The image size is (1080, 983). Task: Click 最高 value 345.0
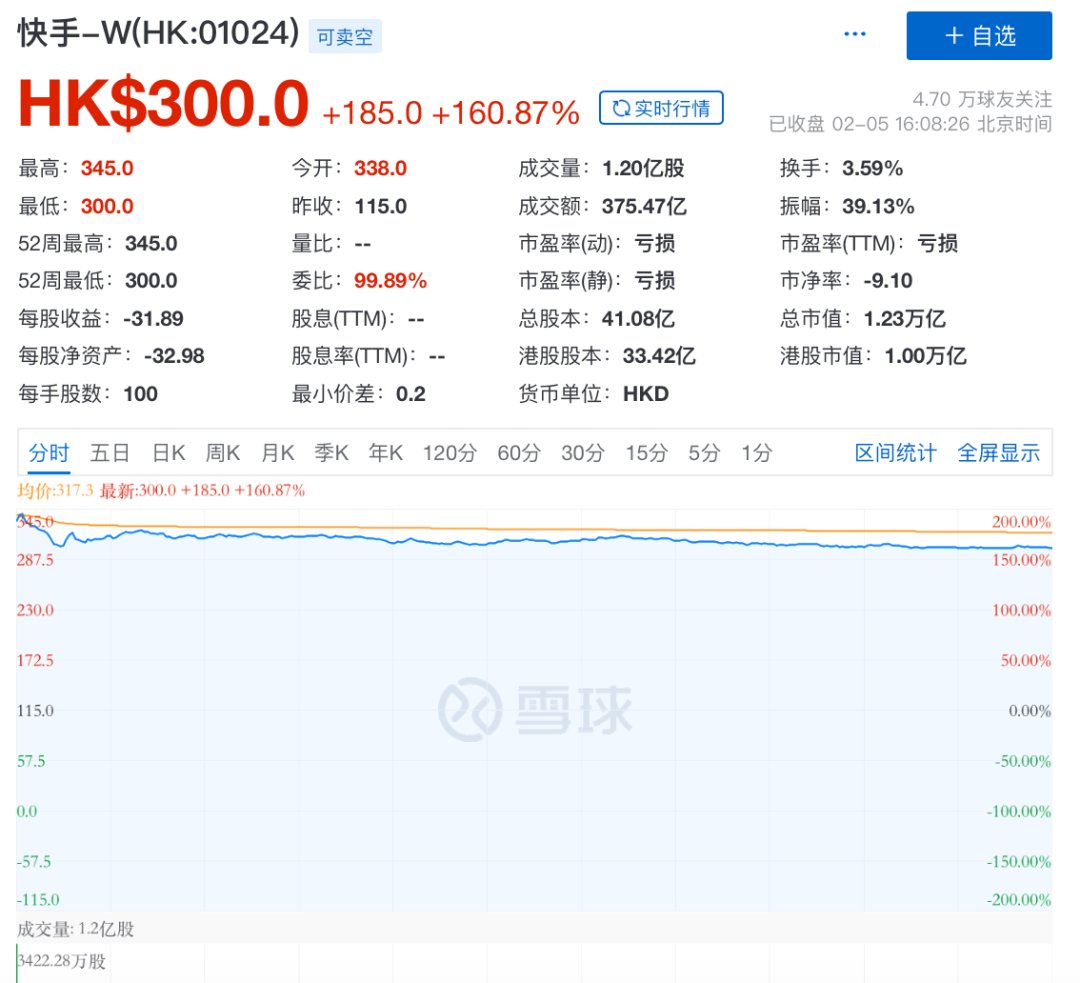(107, 168)
